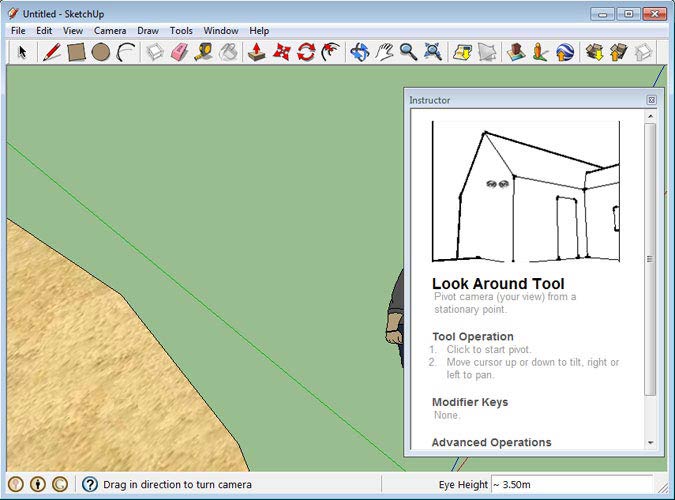Click the Instructor panel scroll down arrow
675x500 pixels.
click(x=651, y=441)
